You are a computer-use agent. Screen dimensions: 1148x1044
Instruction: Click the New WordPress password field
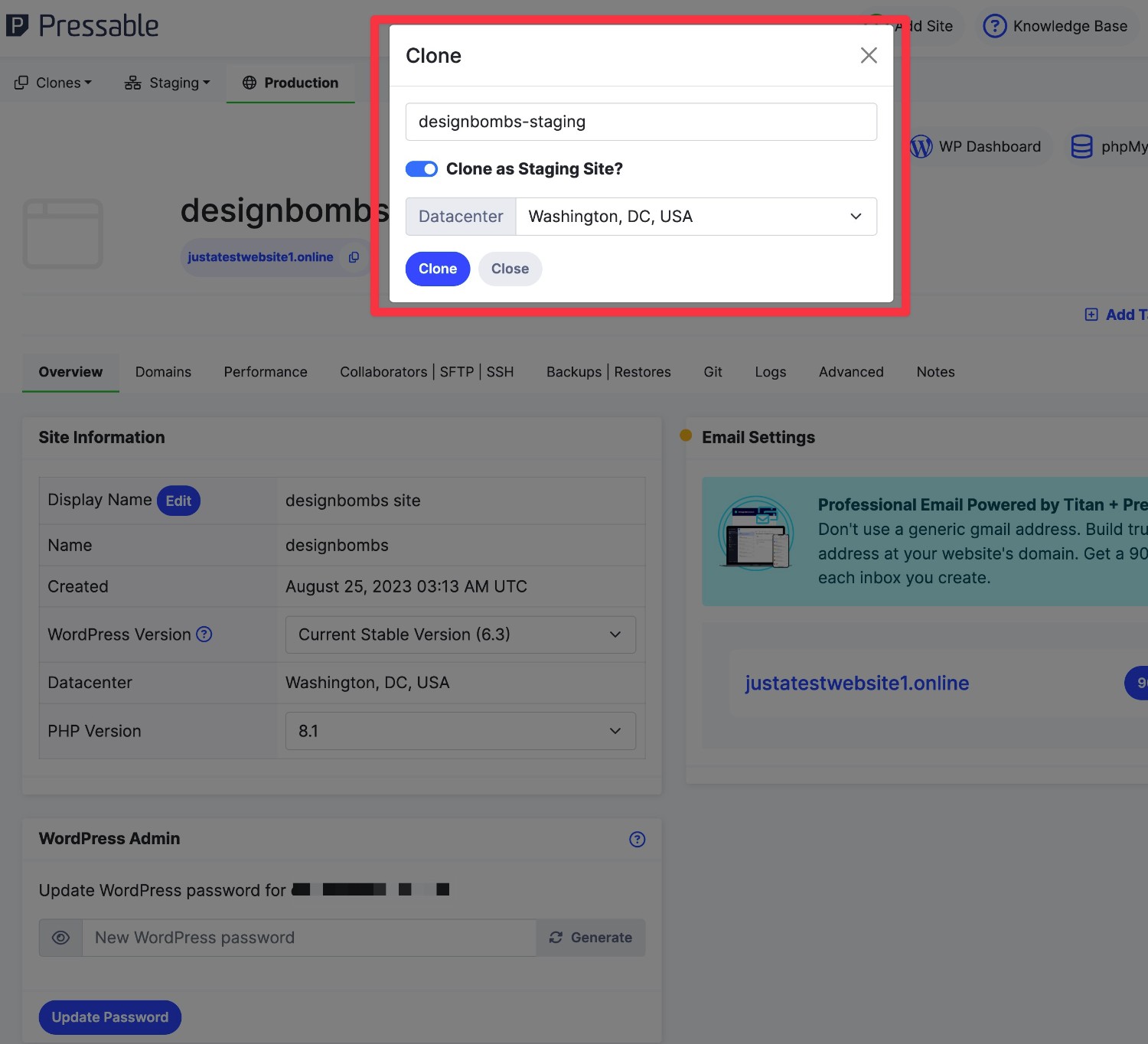[309, 938]
